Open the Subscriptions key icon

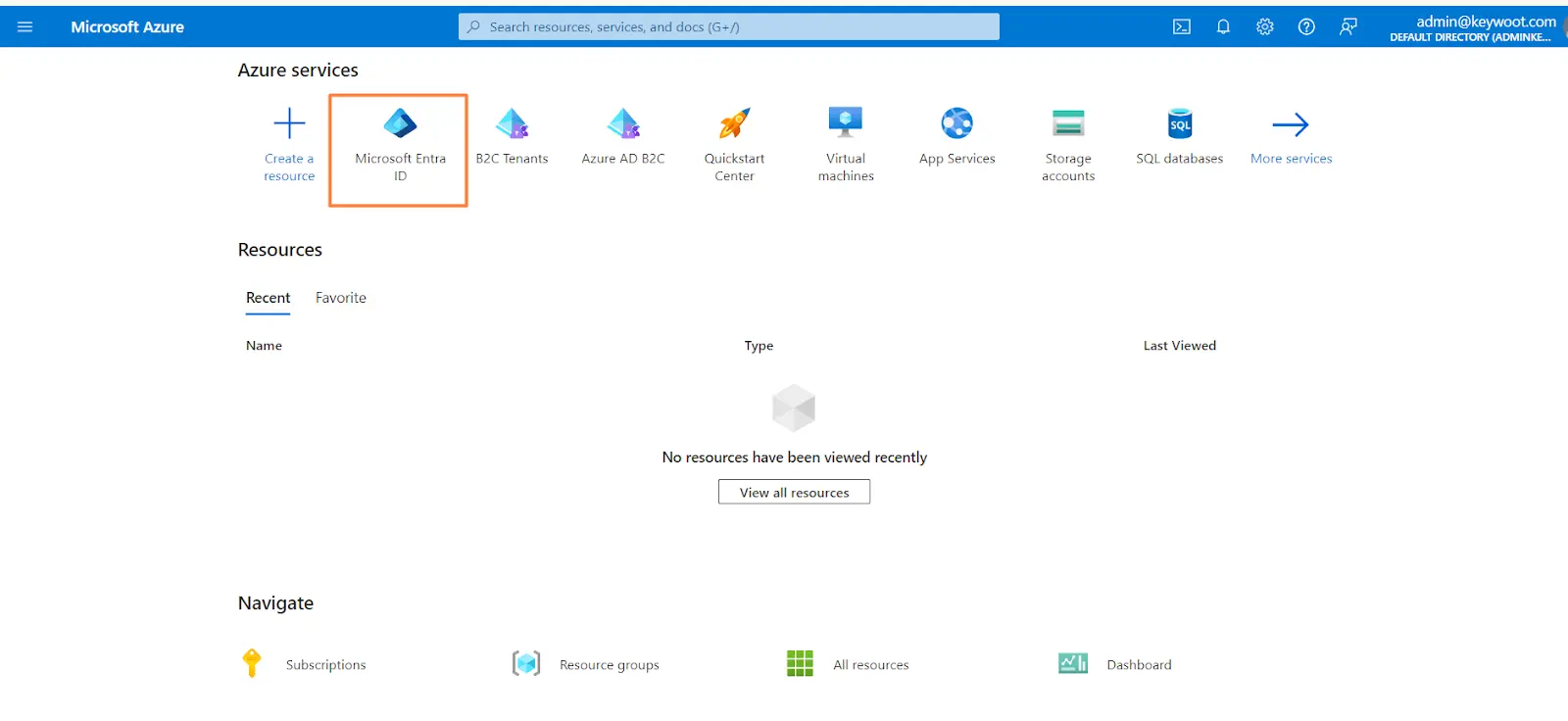[252, 663]
